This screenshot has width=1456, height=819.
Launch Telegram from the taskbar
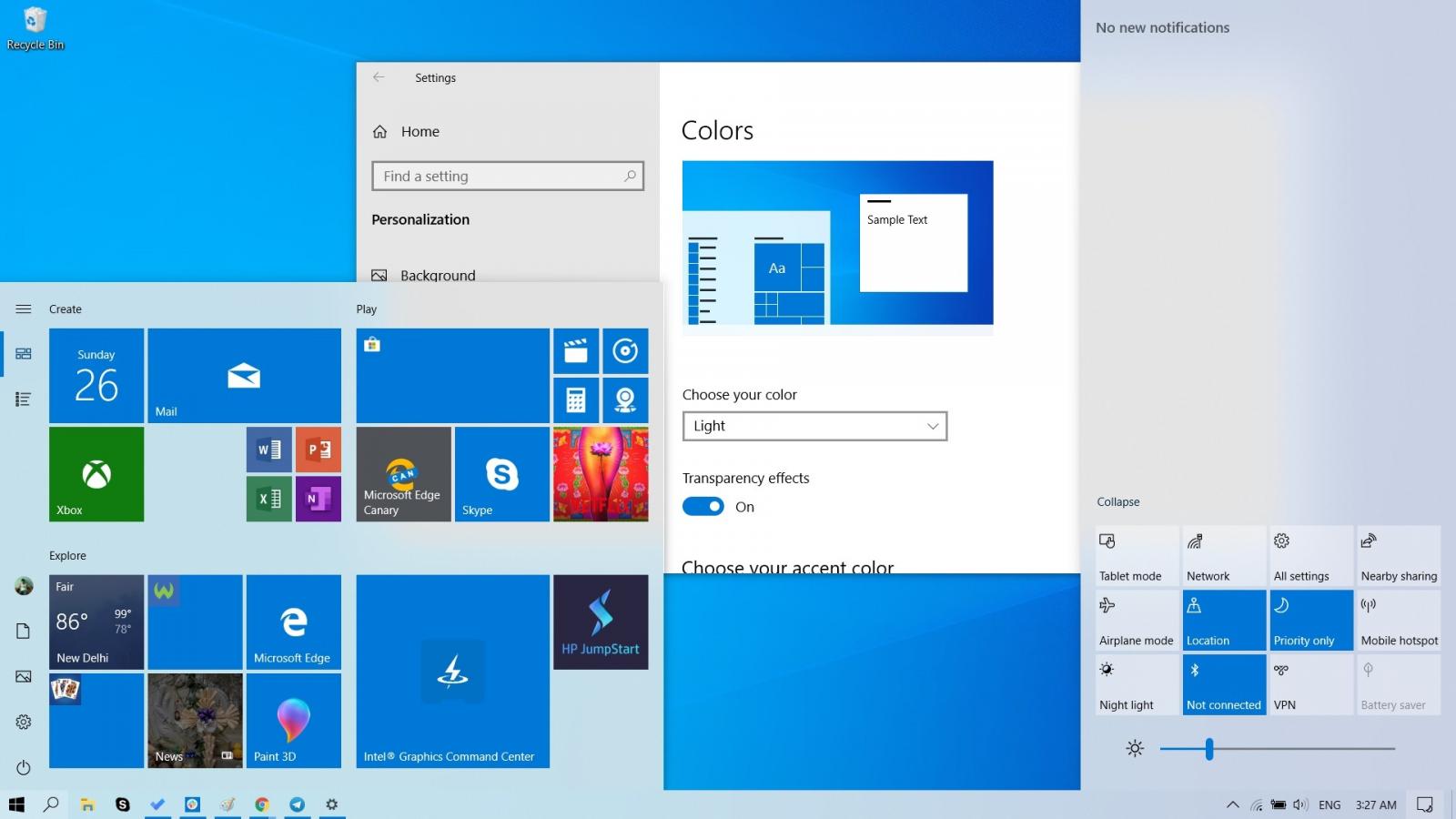pyautogui.click(x=297, y=804)
